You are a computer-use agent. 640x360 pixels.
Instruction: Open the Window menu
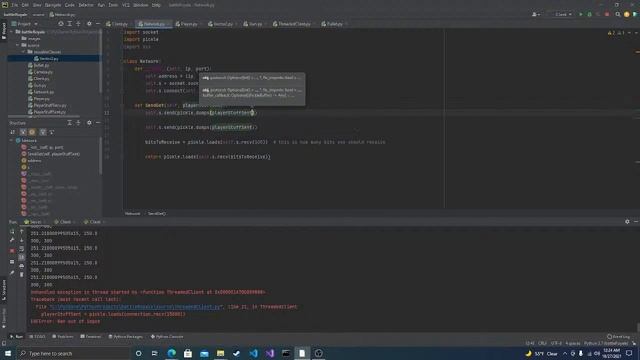(140, 5)
